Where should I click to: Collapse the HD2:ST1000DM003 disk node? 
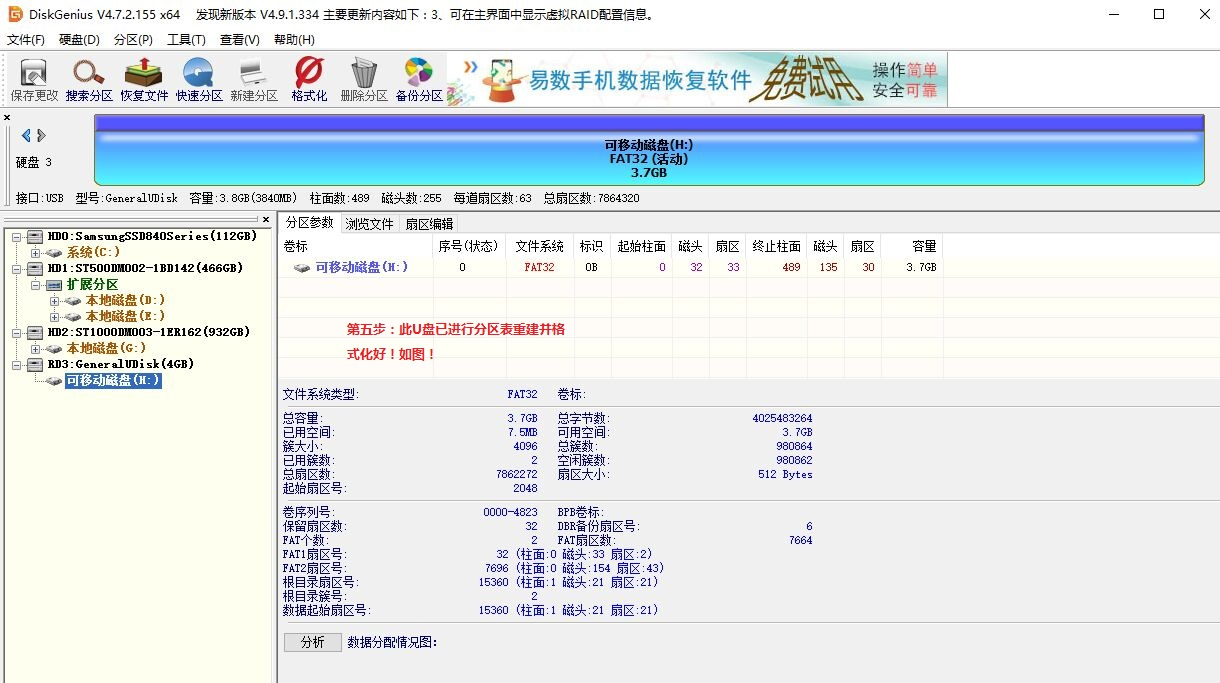tap(17, 333)
